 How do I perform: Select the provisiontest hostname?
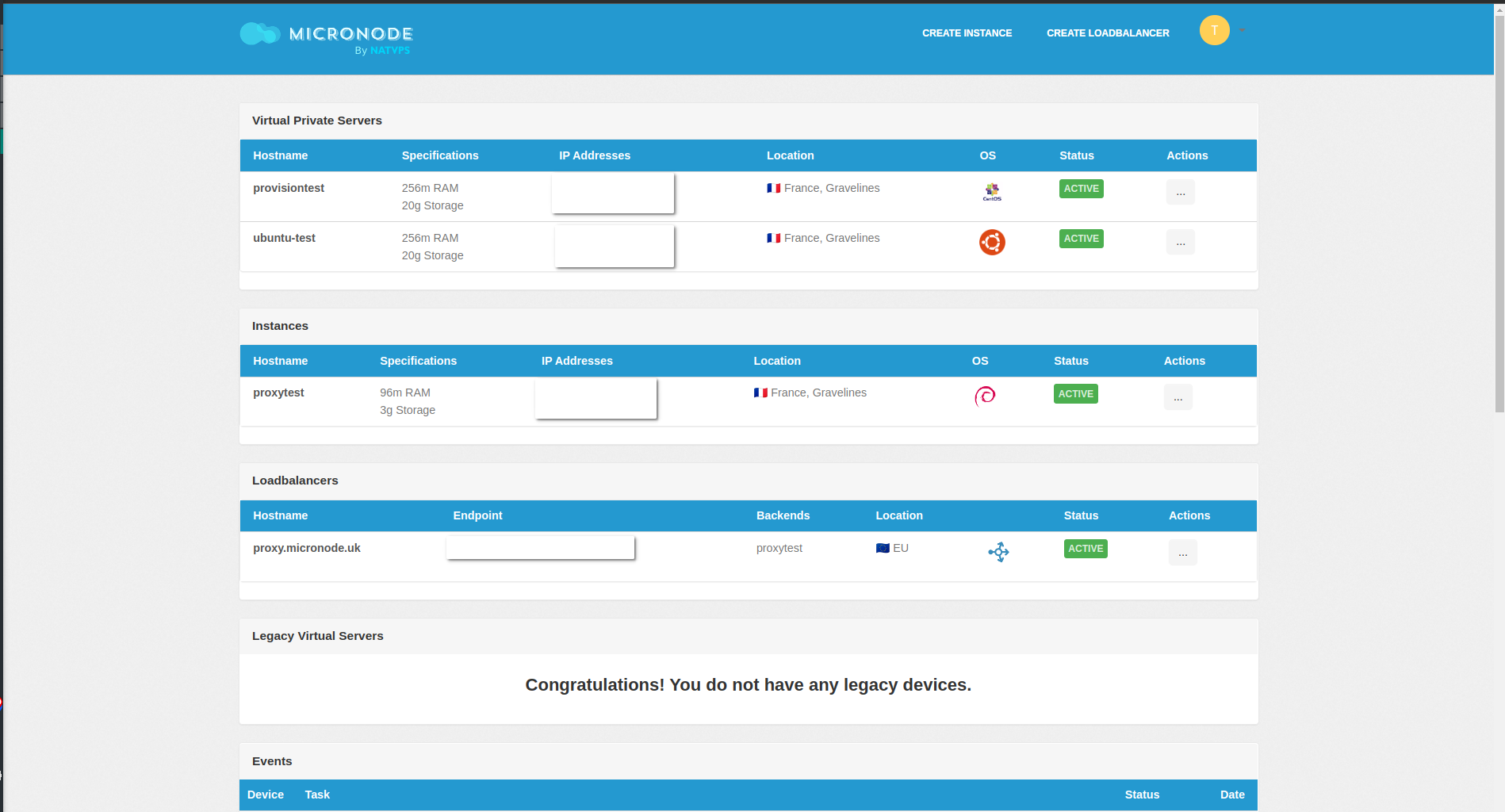coord(289,189)
